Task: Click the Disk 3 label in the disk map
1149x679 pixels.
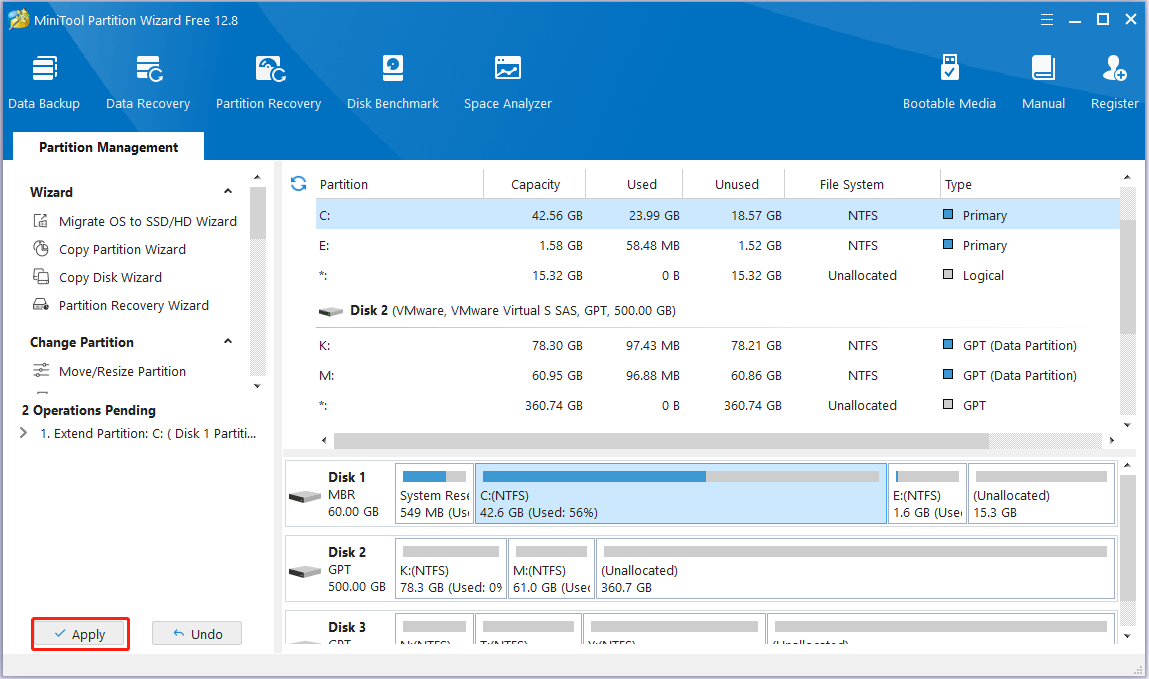Action: [347, 627]
